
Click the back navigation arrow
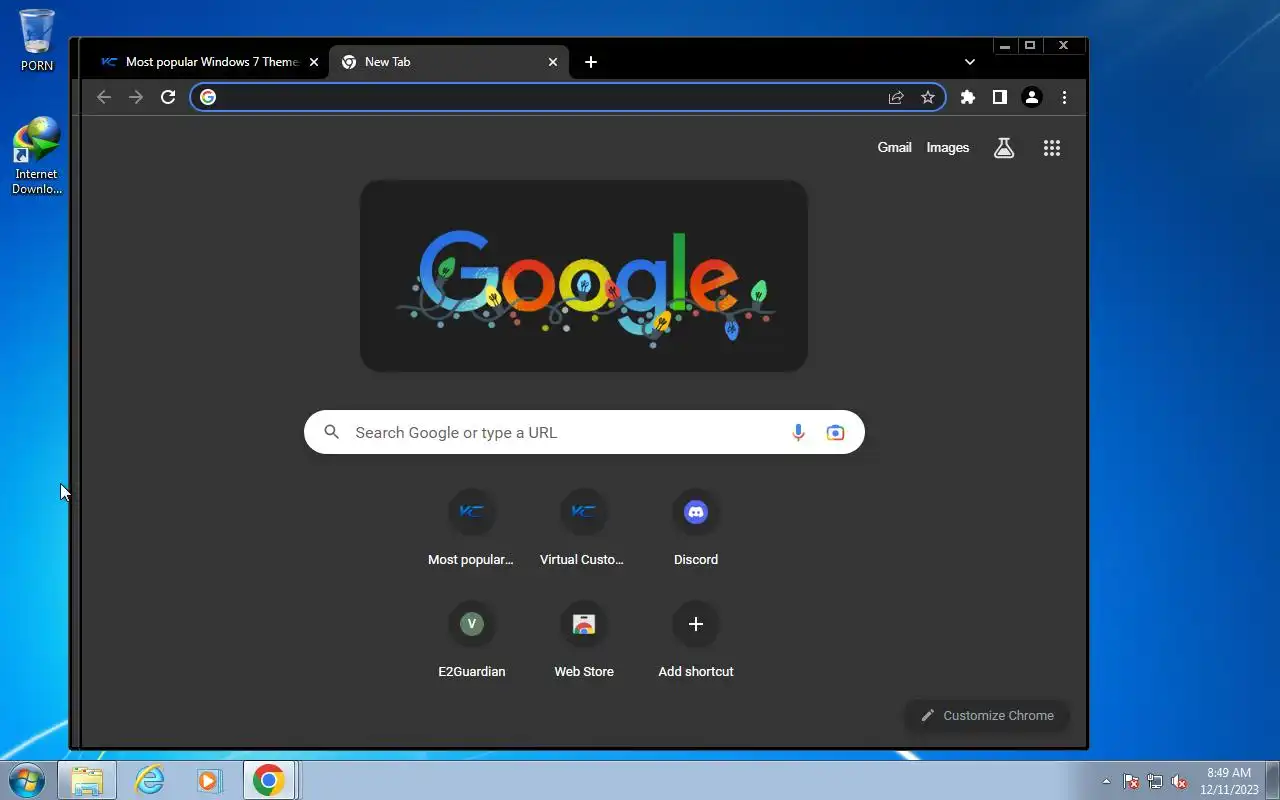click(104, 97)
